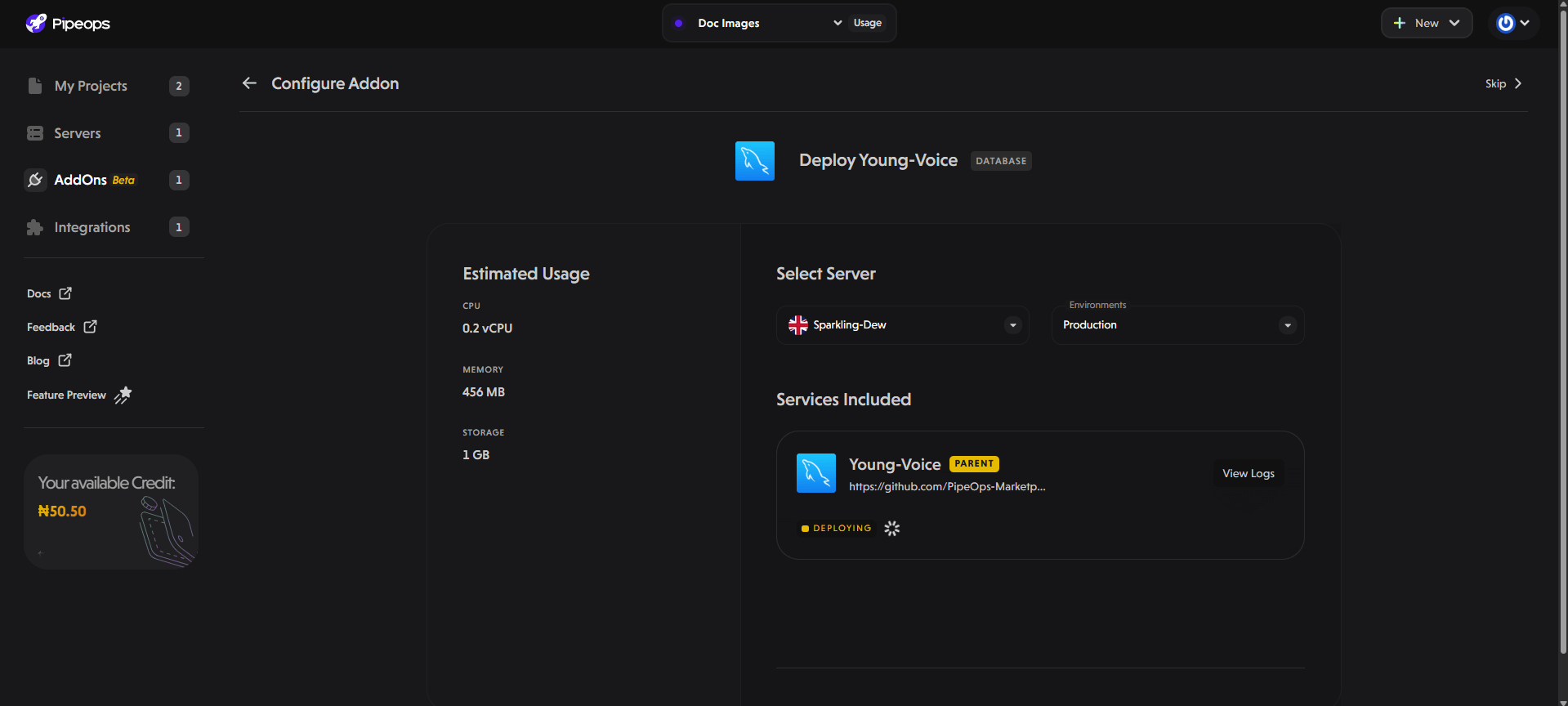
Task: Click the Integrations puzzle icon
Action: (35, 227)
